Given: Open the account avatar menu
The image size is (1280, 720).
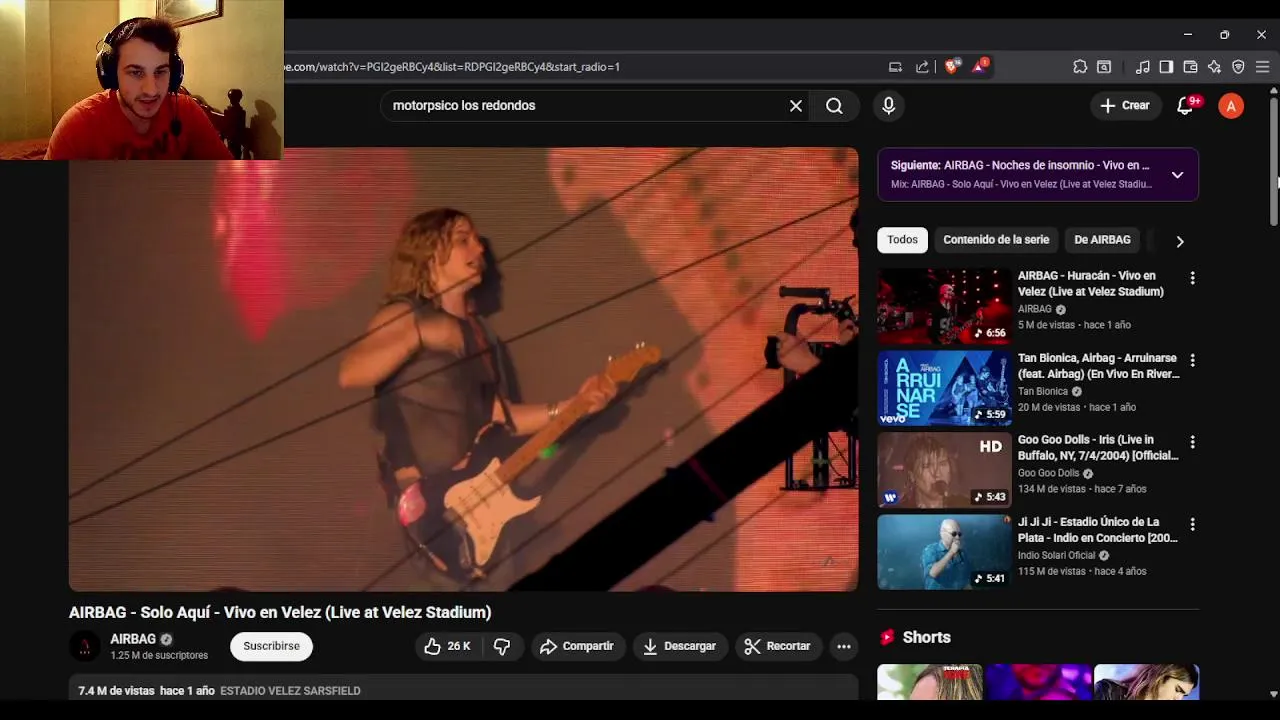Looking at the screenshot, I should click(1231, 105).
